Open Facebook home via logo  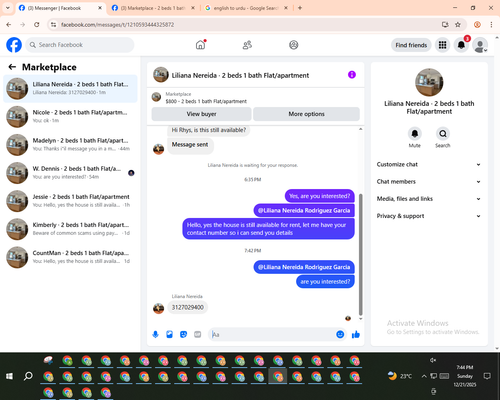tap(14, 45)
